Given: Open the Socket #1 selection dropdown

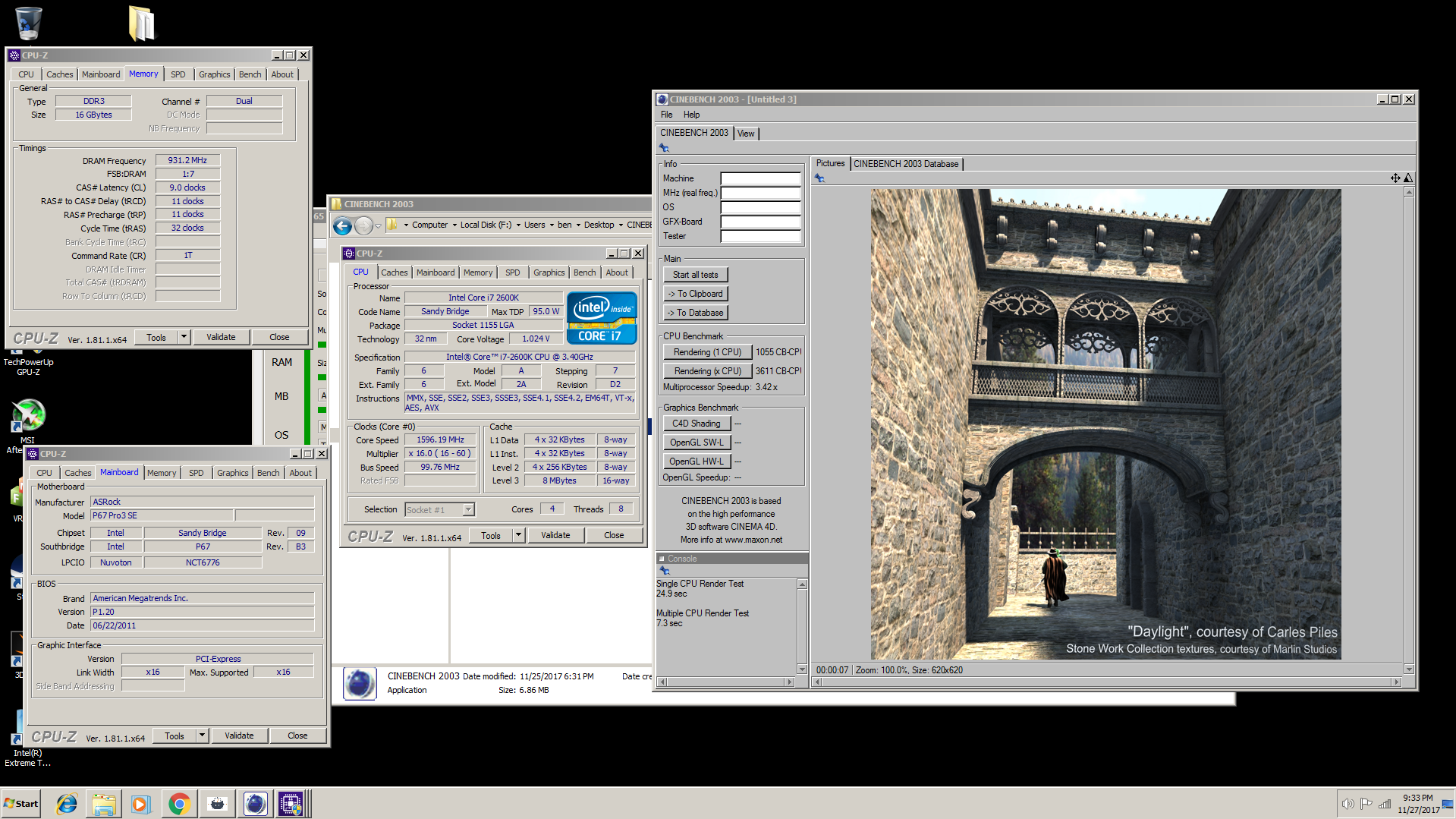Looking at the screenshot, I should 469,509.
